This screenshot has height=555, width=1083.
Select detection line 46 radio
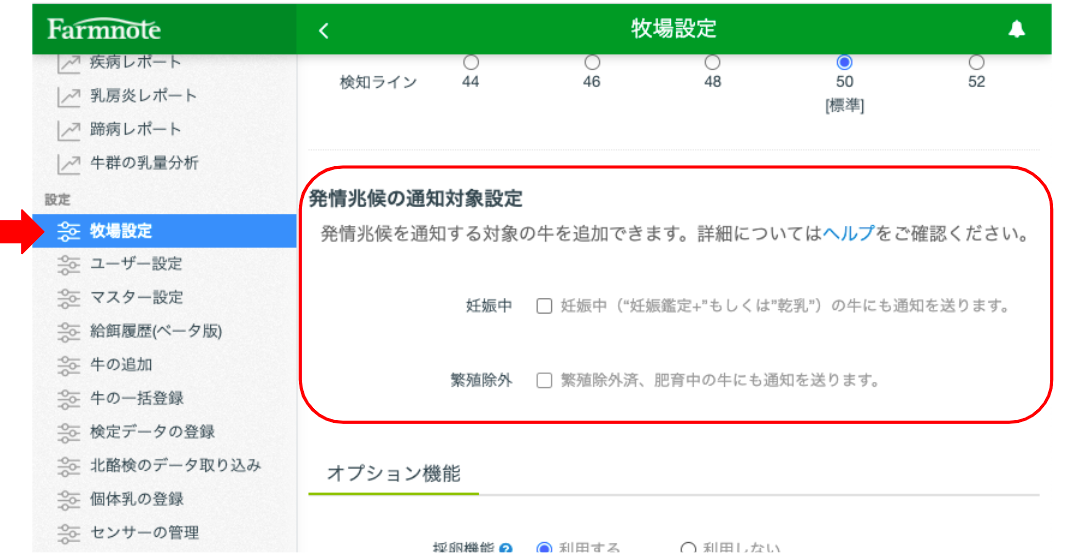tap(592, 62)
